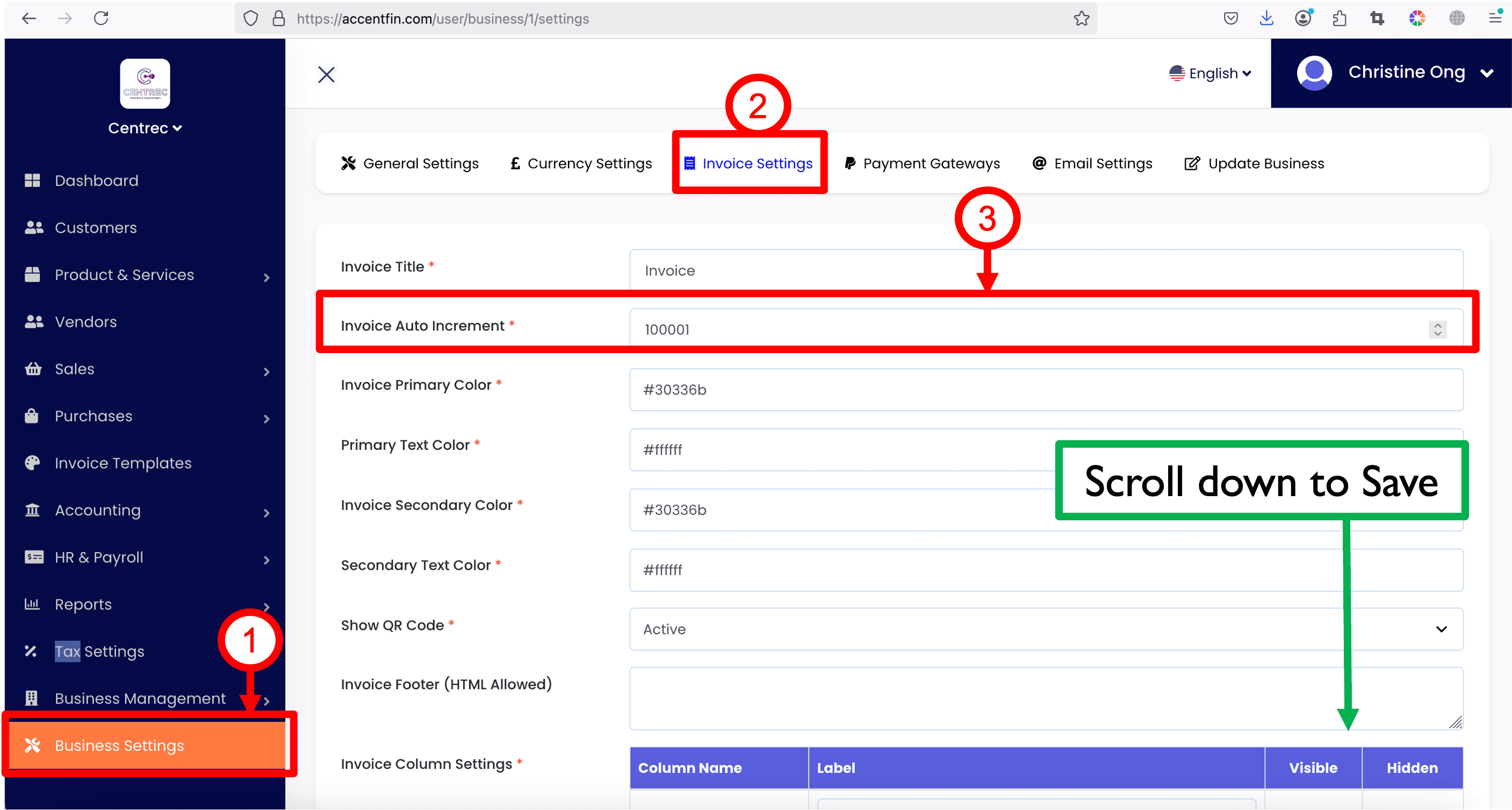Bookmark the page with the star icon
This screenshot has height=810, width=1512.
[x=1081, y=19]
